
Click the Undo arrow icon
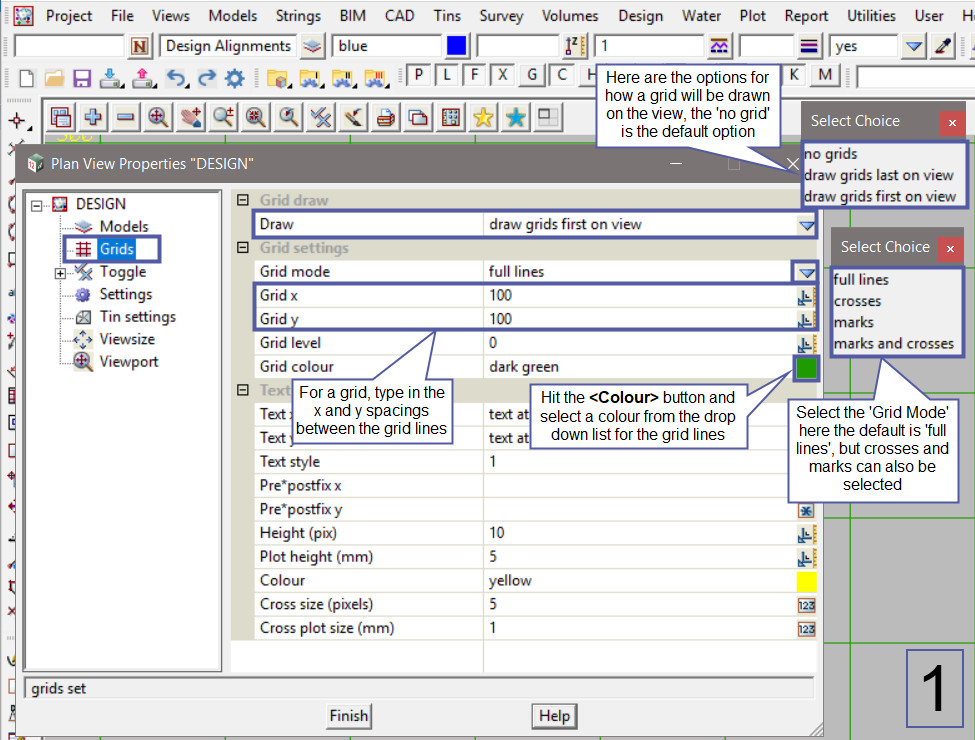point(177,78)
